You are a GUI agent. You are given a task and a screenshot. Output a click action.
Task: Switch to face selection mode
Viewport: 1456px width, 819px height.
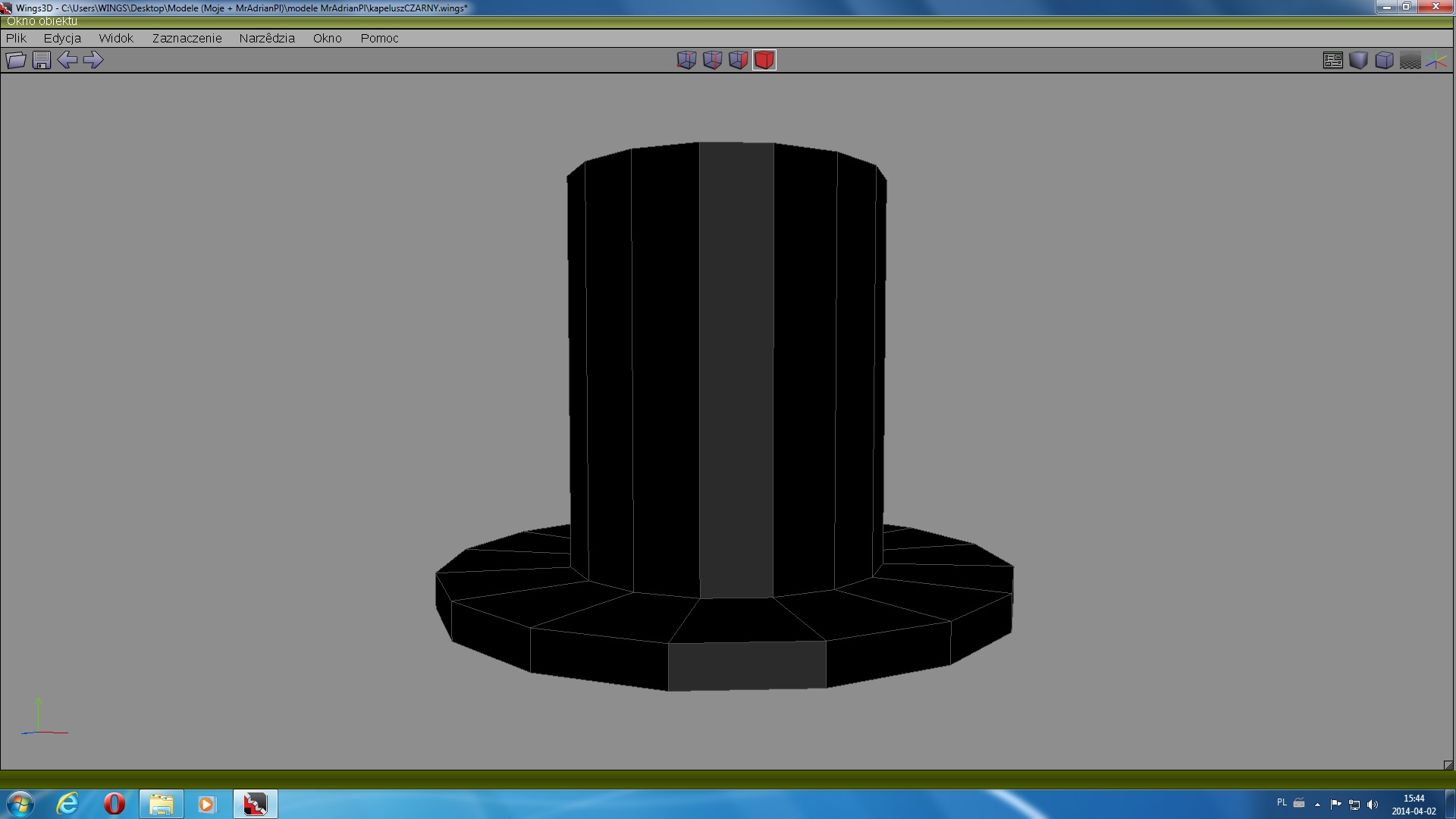[x=738, y=60]
